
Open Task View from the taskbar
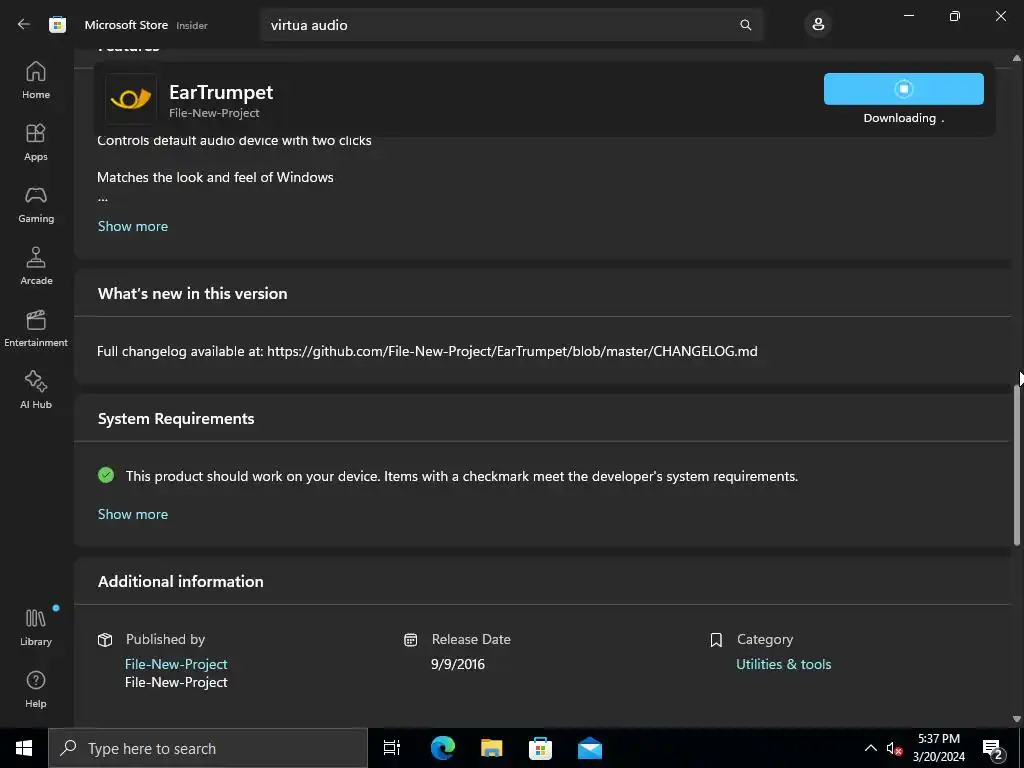point(392,748)
